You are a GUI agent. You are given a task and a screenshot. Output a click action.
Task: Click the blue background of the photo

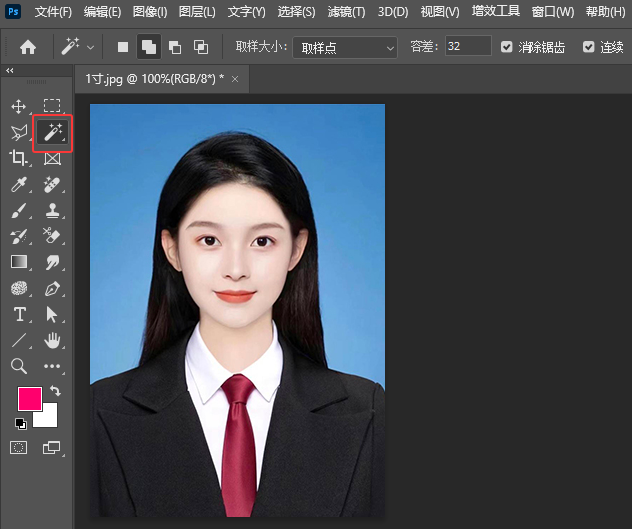pyautogui.click(x=121, y=169)
